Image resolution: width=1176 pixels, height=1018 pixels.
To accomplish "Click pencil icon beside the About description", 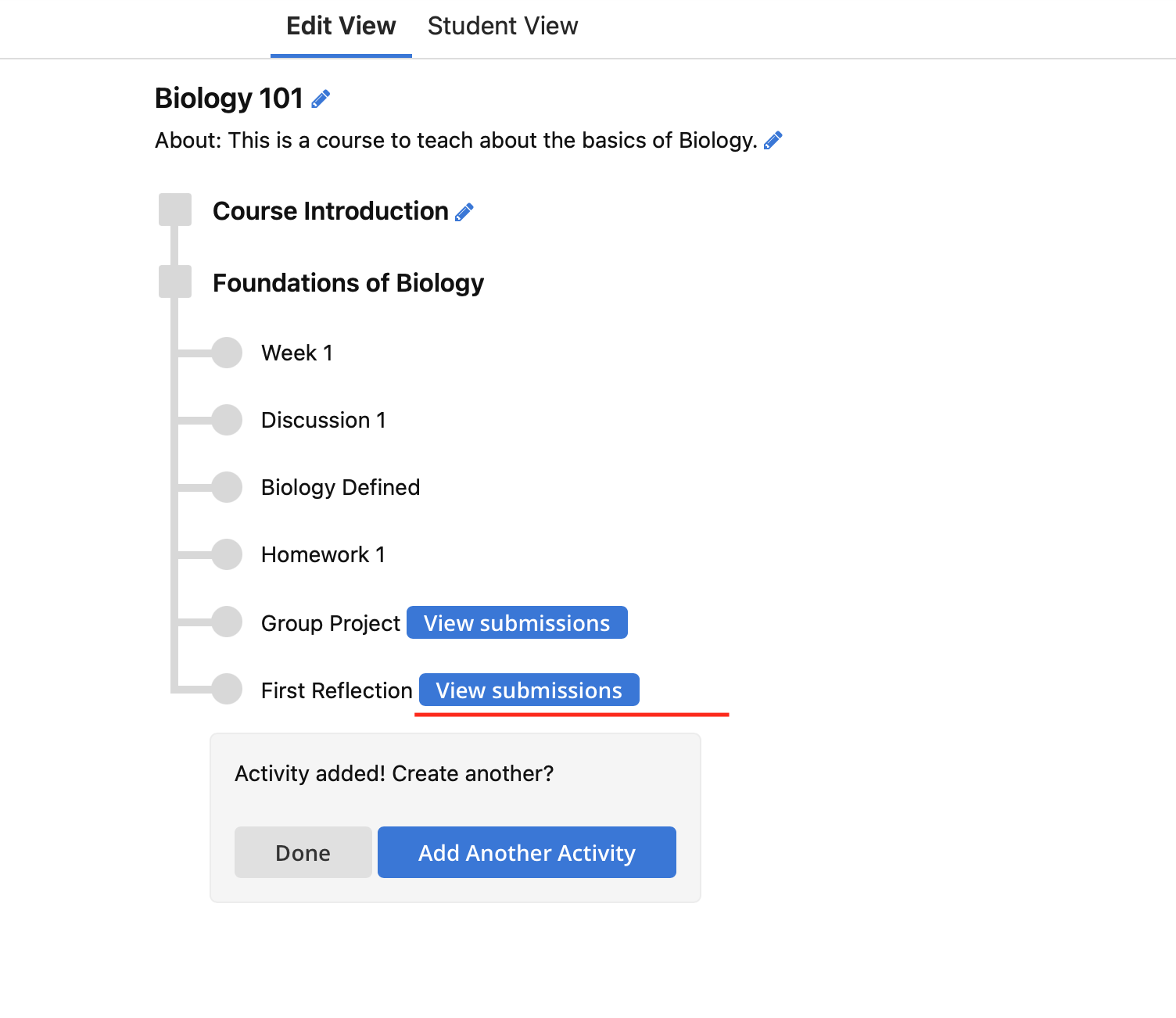I will pos(773,141).
